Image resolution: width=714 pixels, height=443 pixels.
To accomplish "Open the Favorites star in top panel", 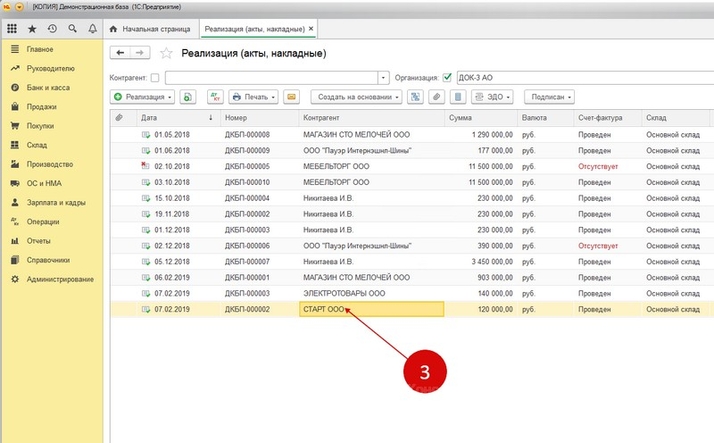I will pyautogui.click(x=33, y=28).
